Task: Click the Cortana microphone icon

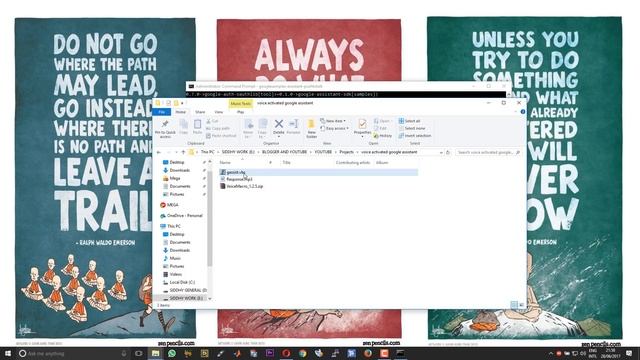Action: pyautogui.click(x=124, y=353)
